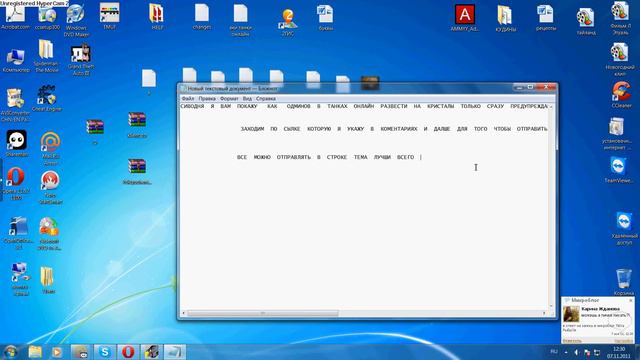Select the Компьютер desktop icon

click(16, 60)
